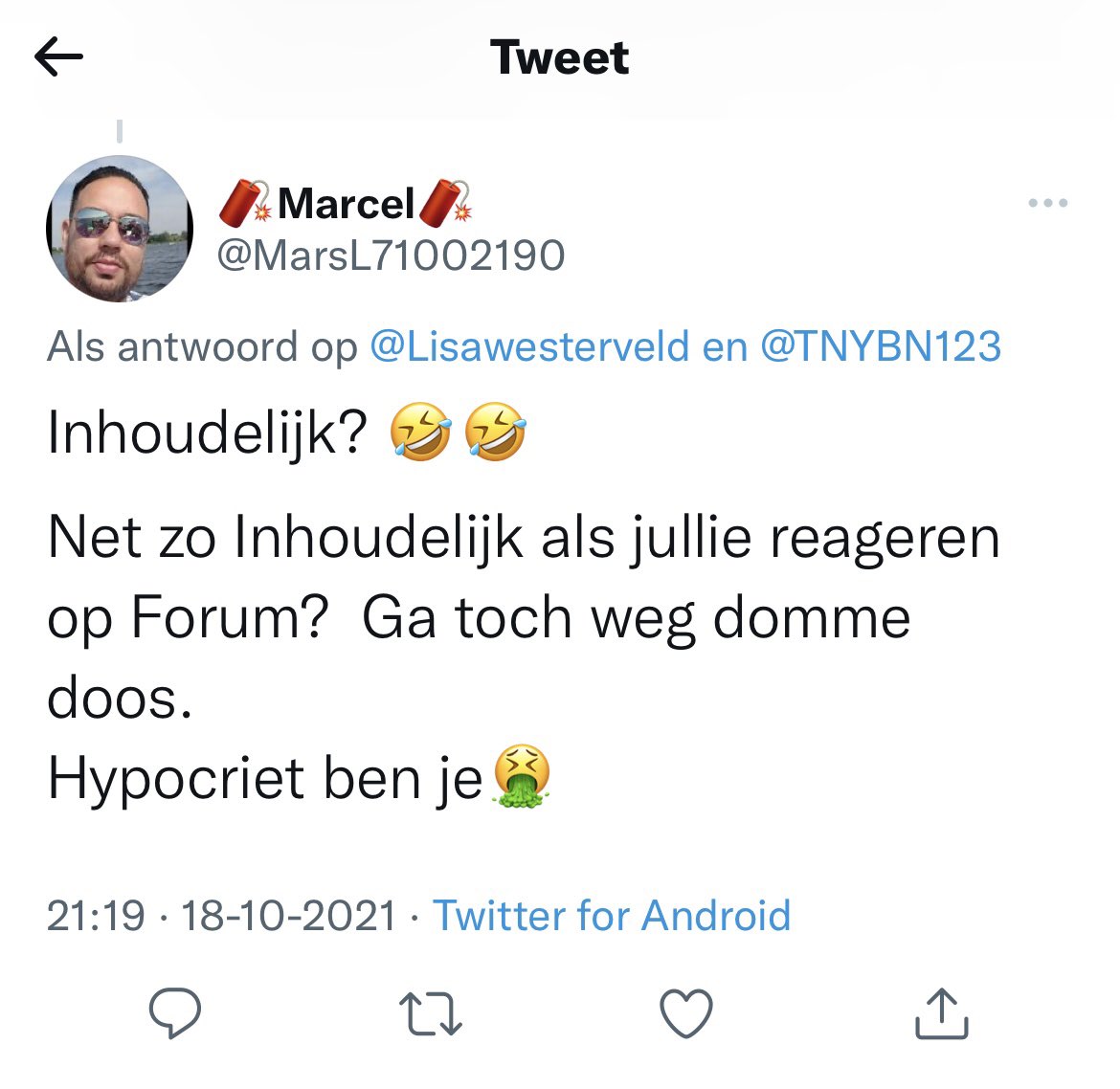The width and height of the screenshot is (1120, 1089).
Task: Tap the Tweet header title
Action: click(x=559, y=57)
